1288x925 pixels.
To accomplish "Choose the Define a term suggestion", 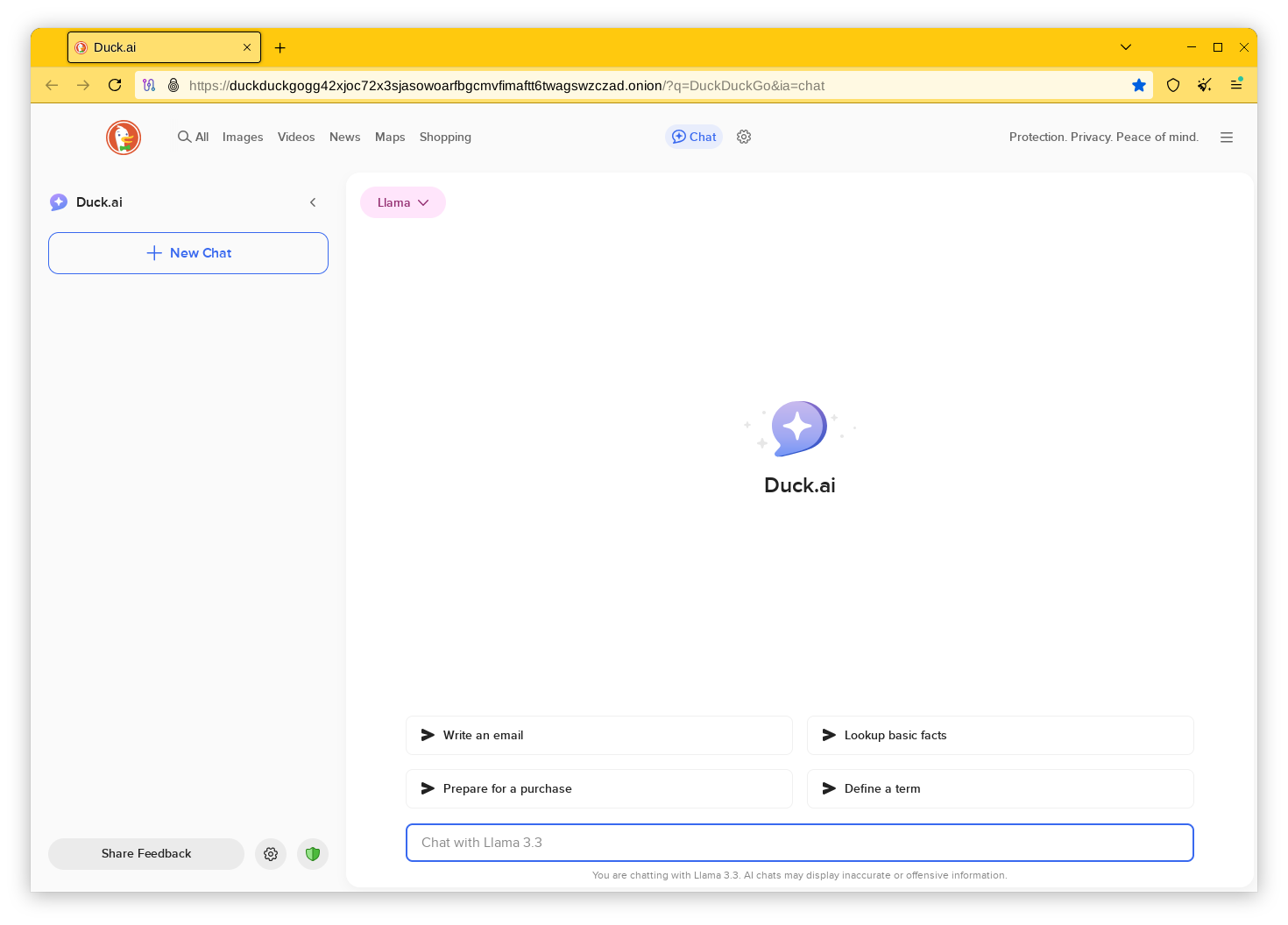I will (1001, 789).
